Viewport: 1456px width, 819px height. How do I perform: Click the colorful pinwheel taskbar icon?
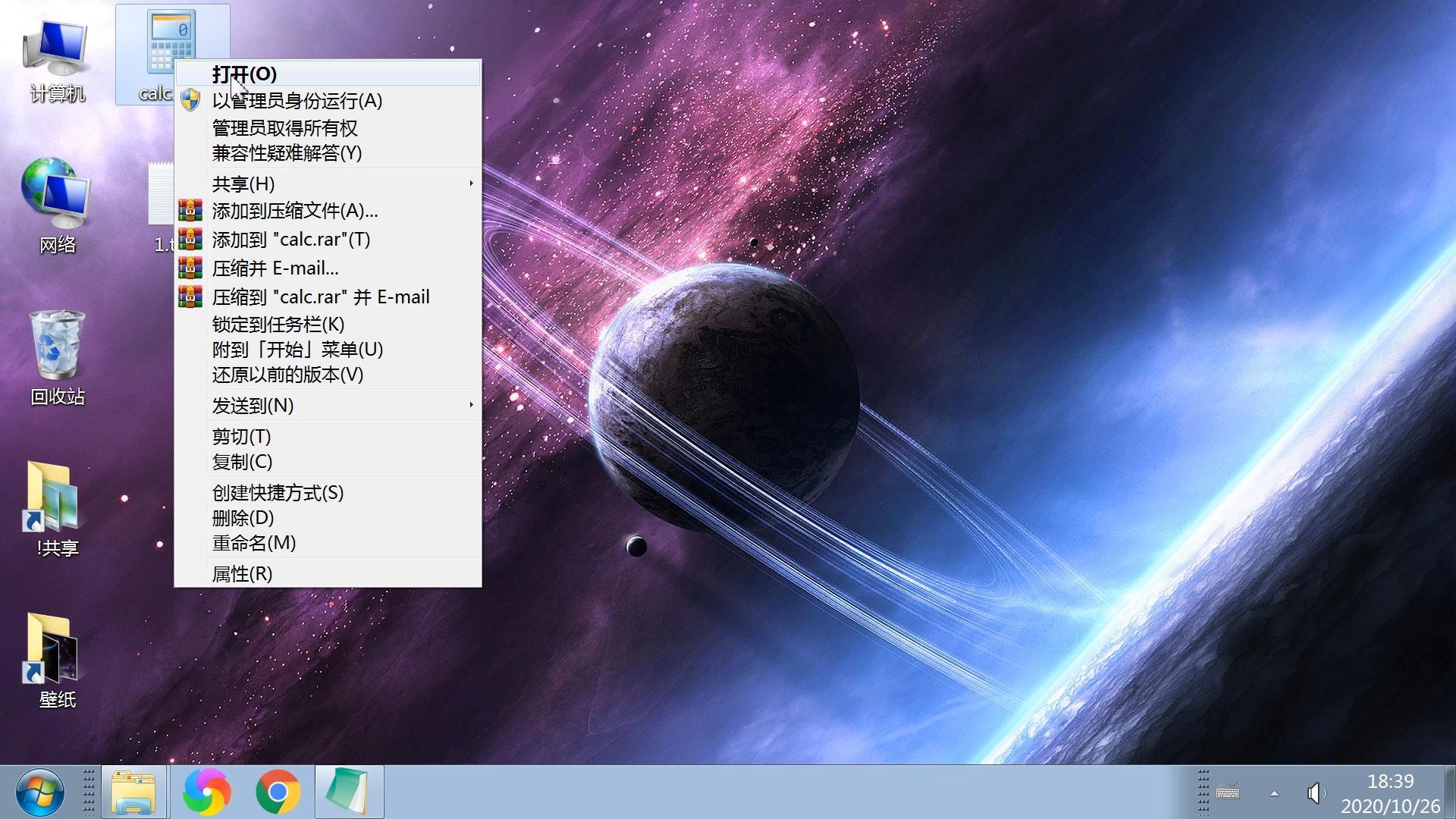click(206, 792)
